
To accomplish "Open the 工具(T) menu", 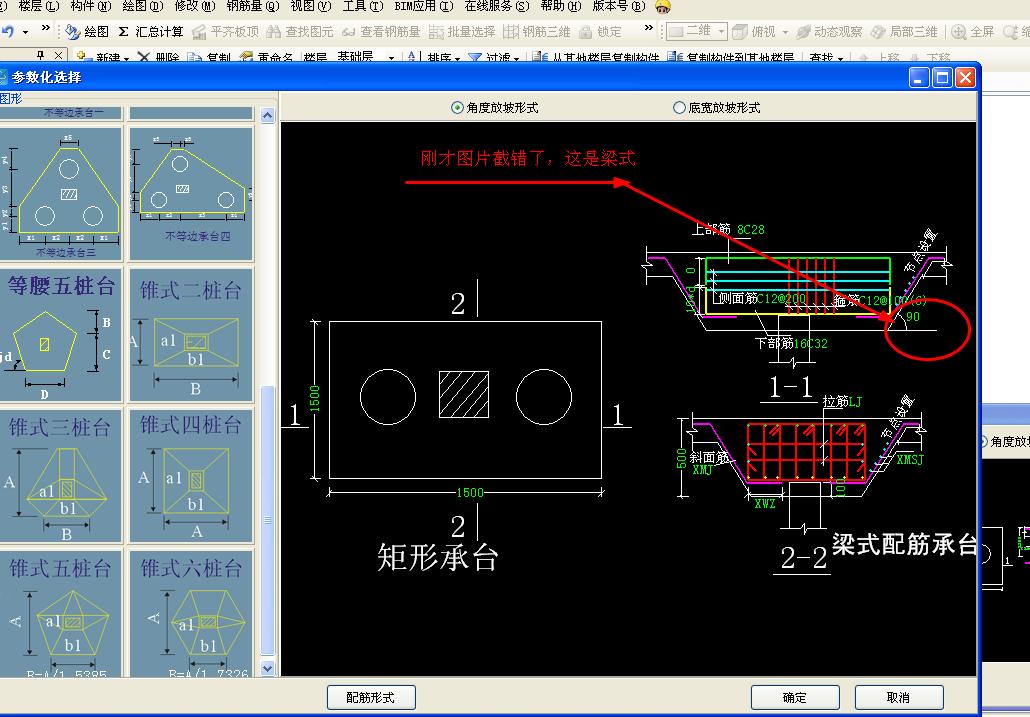I will click(x=363, y=6).
